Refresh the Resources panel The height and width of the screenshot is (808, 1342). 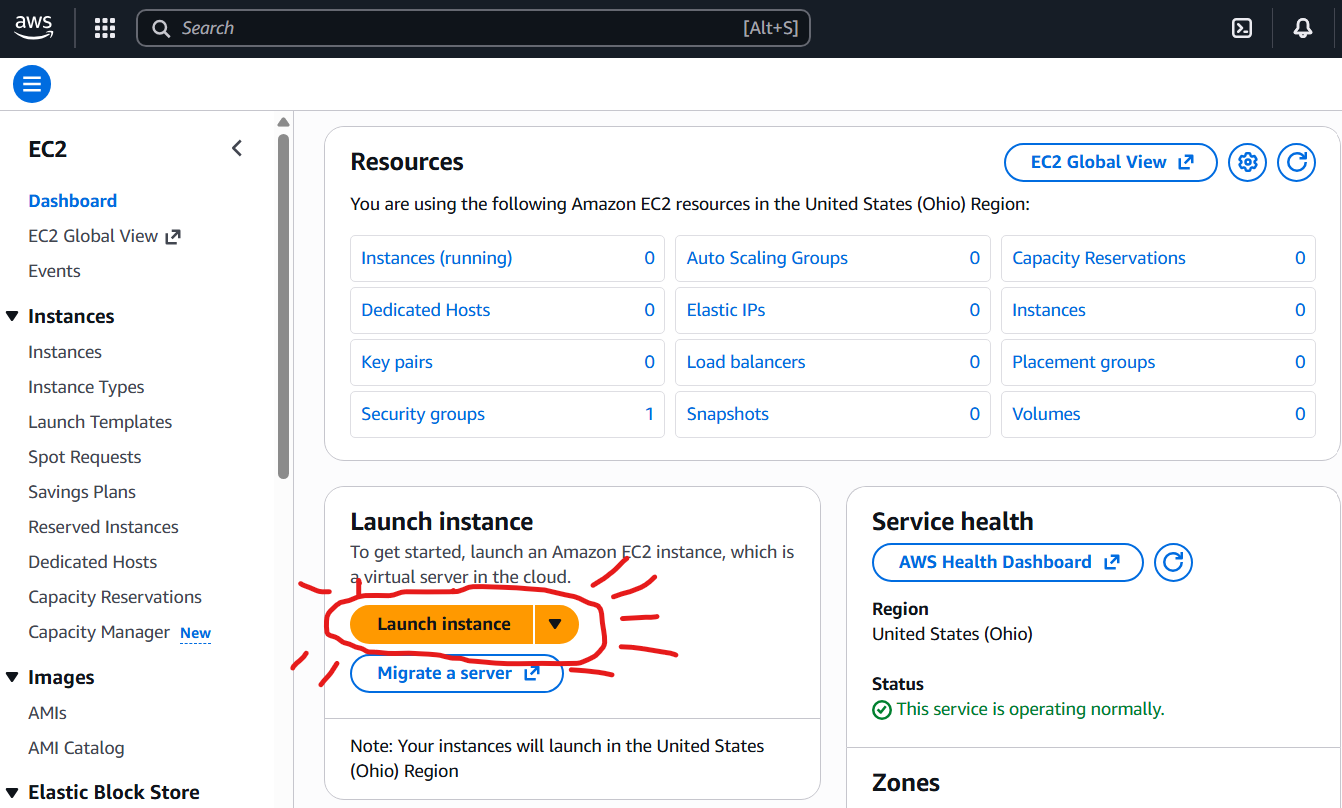tap(1296, 162)
